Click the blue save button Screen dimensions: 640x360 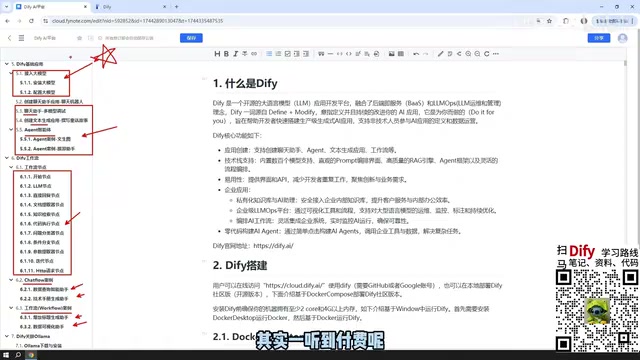pos(191,38)
